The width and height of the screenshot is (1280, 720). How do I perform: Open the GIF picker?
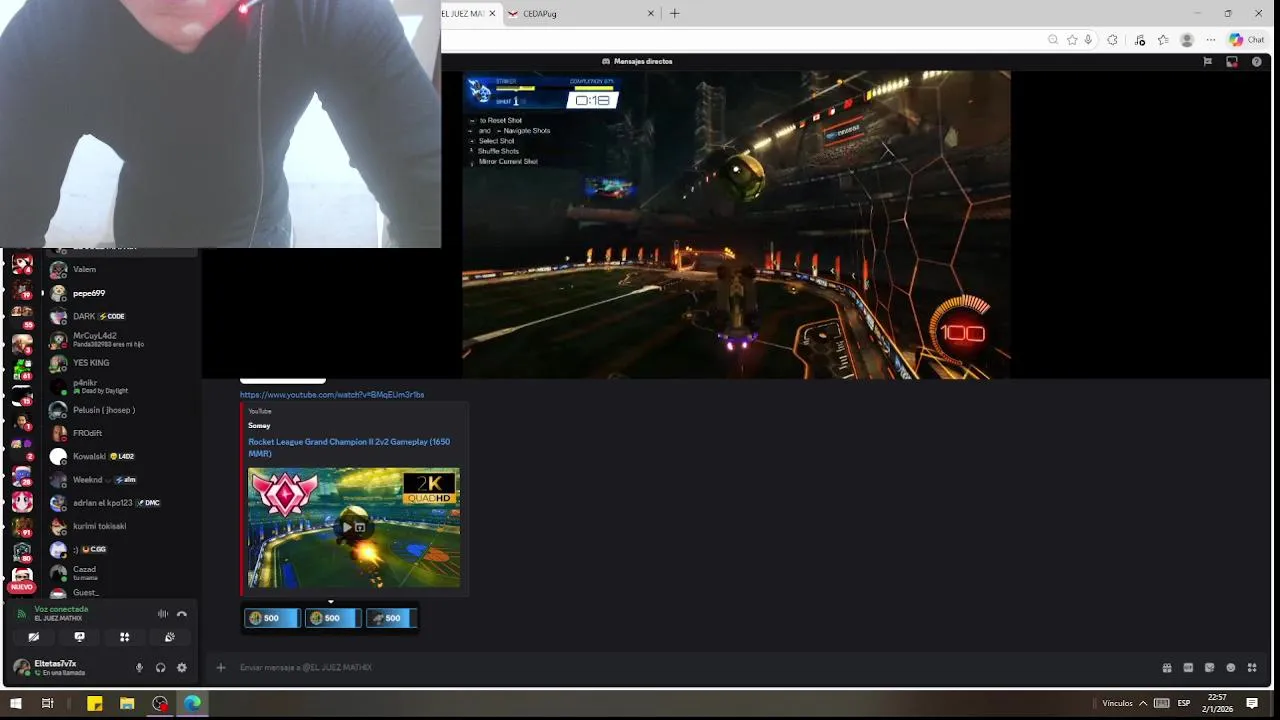[x=1188, y=667]
